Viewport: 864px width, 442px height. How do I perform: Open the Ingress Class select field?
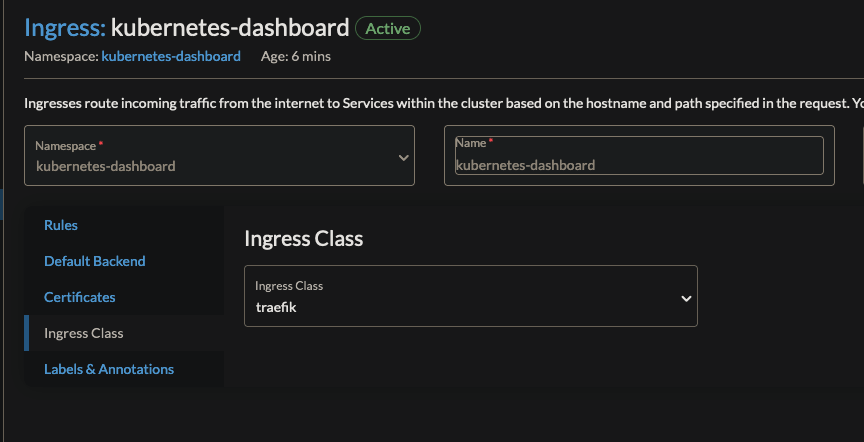point(470,296)
